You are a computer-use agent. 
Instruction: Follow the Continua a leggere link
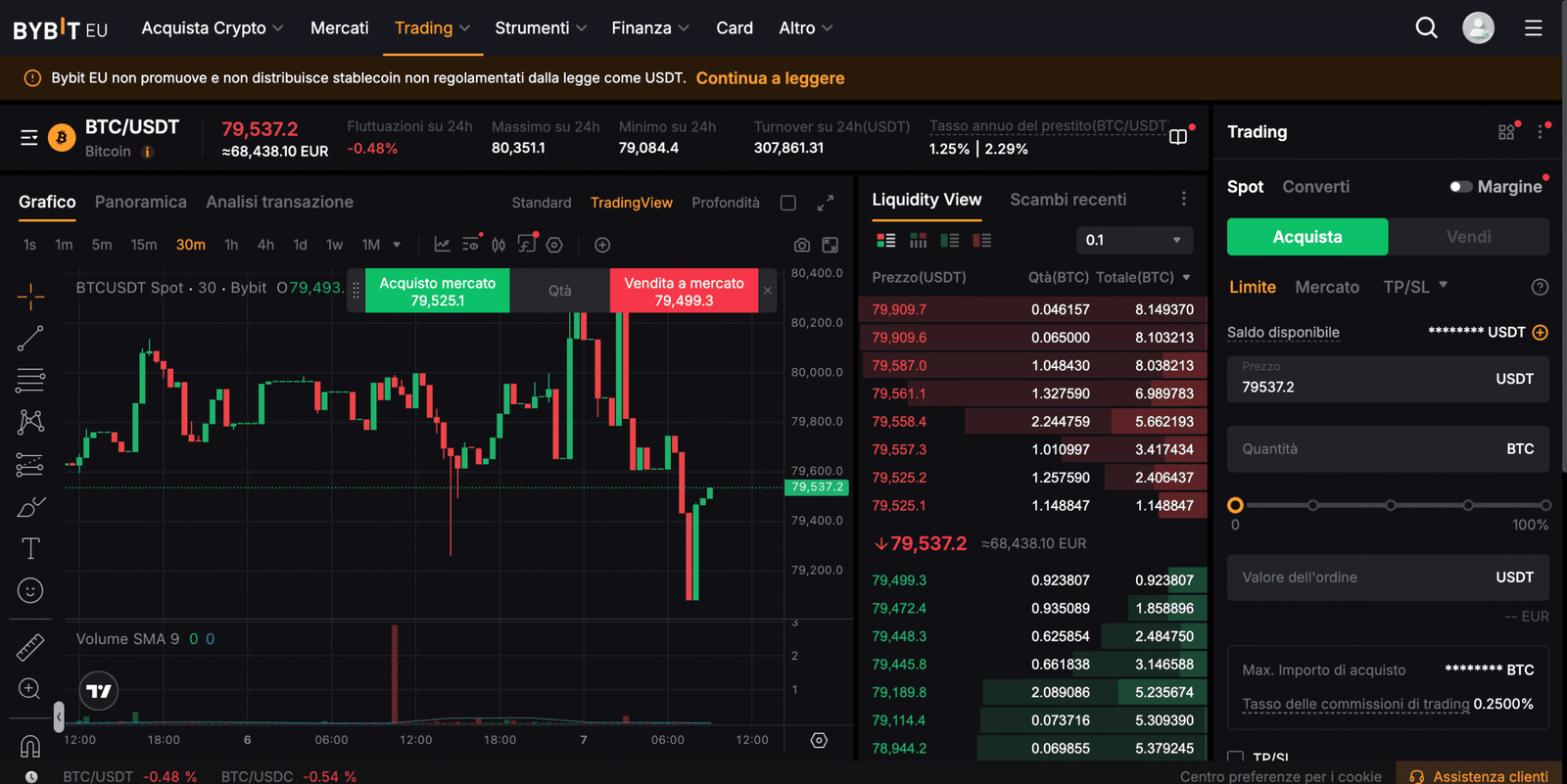tap(770, 78)
